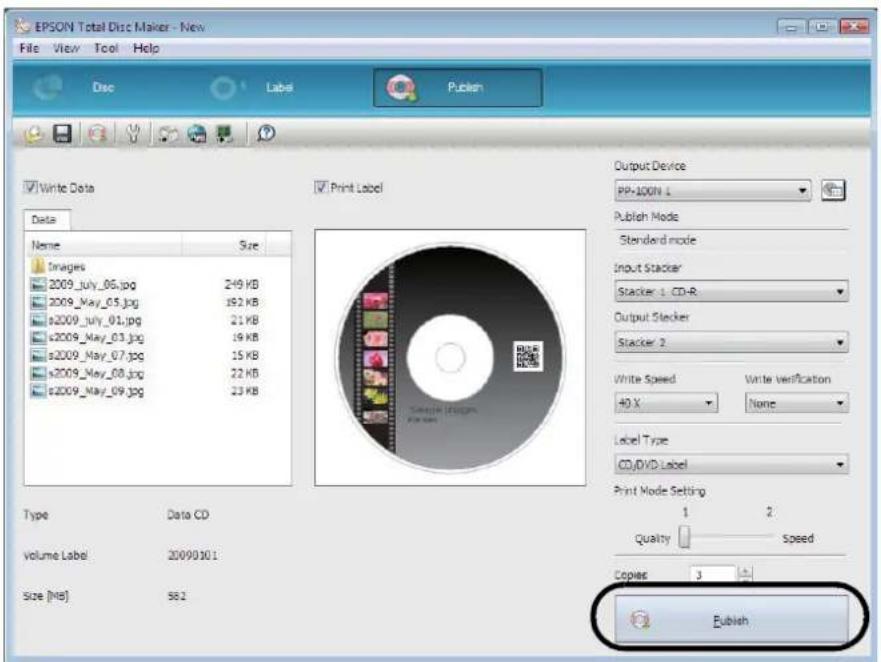Click the globe image toolbar icon

[197, 134]
